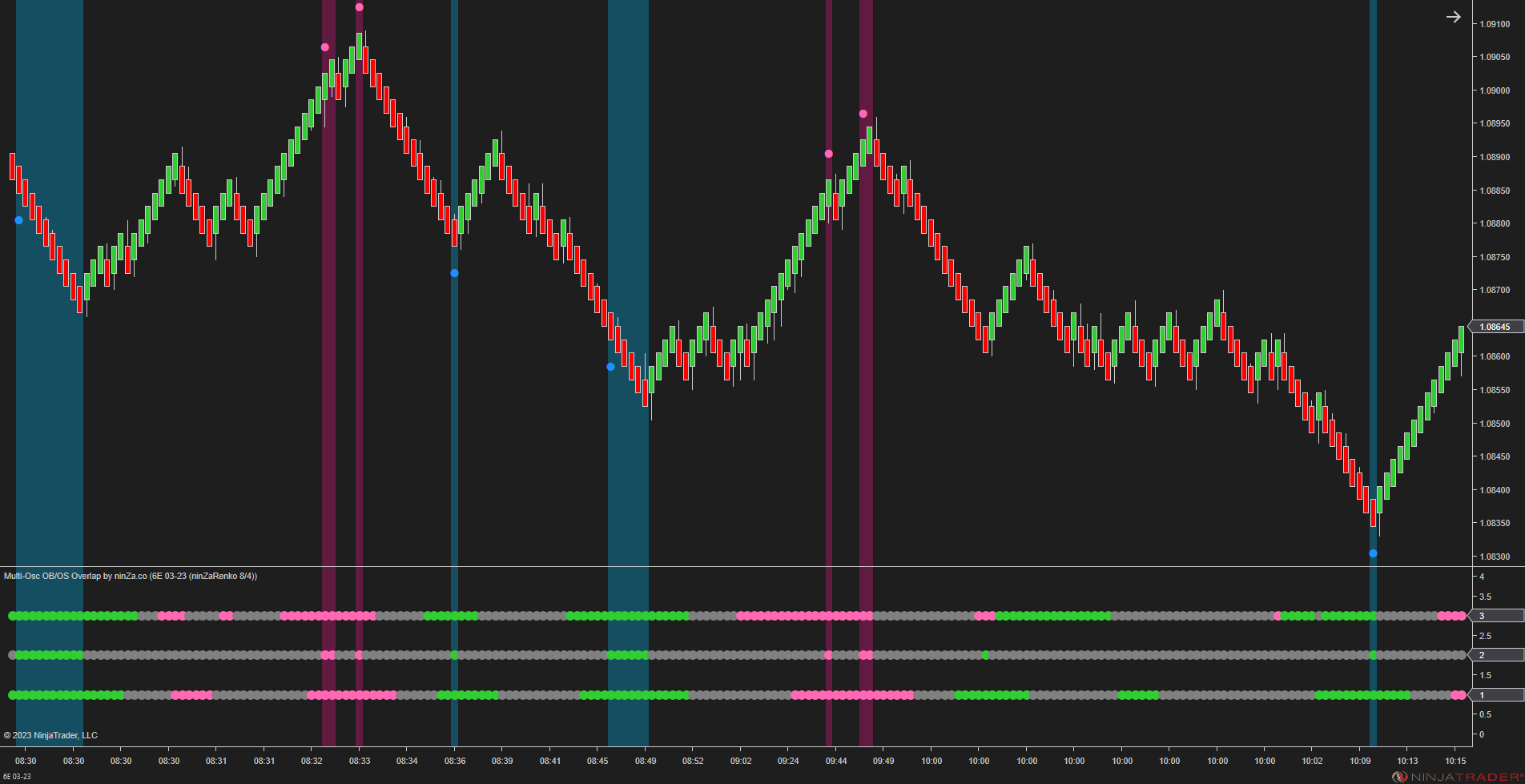This screenshot has width=1525, height=784.
Task: Click the 08:36 timestamp on time axis
Action: pos(454,761)
